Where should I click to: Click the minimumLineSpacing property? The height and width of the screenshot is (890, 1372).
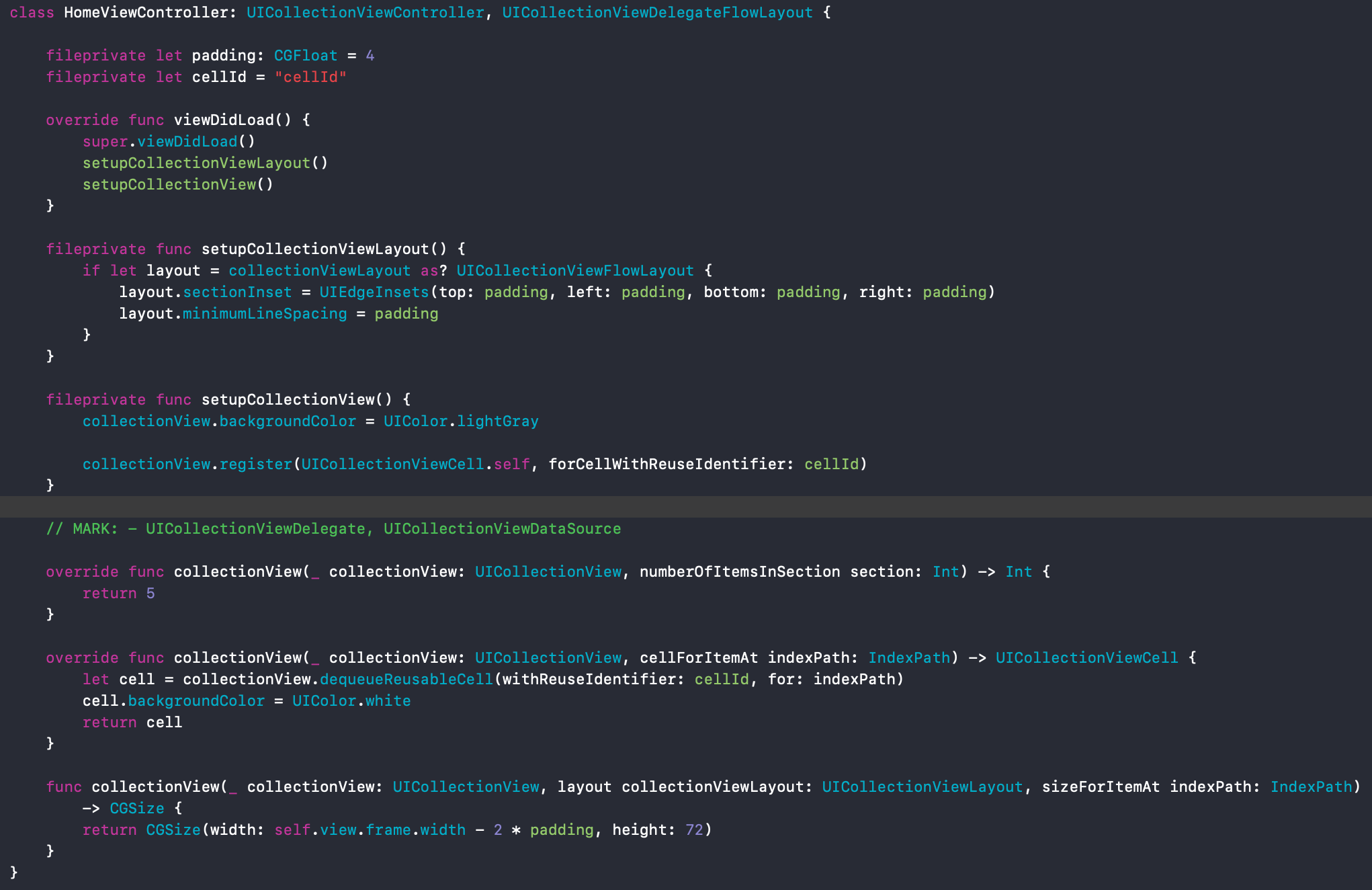click(265, 313)
